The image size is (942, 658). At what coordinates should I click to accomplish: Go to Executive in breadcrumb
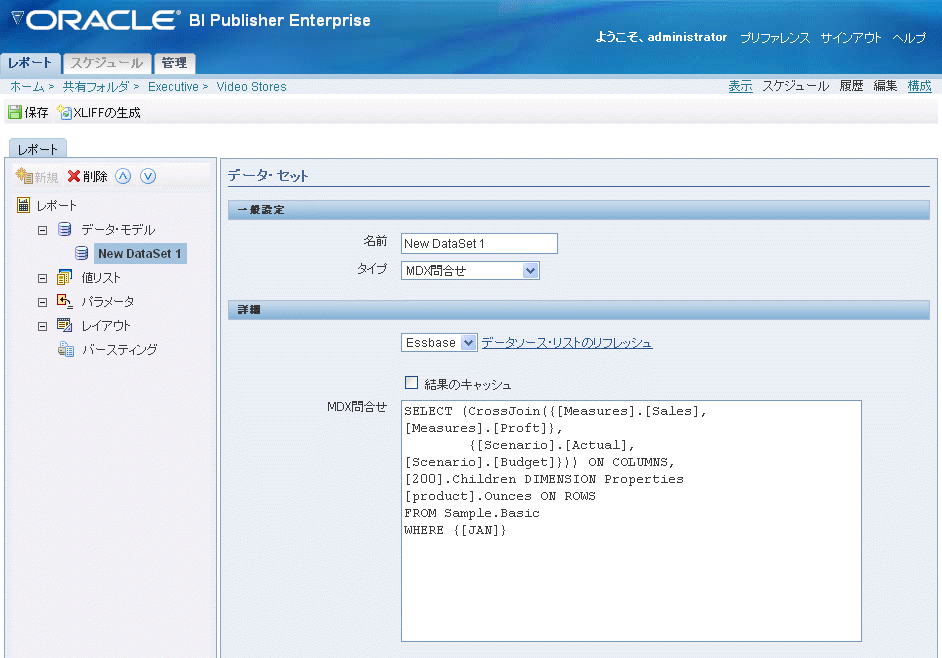click(173, 87)
